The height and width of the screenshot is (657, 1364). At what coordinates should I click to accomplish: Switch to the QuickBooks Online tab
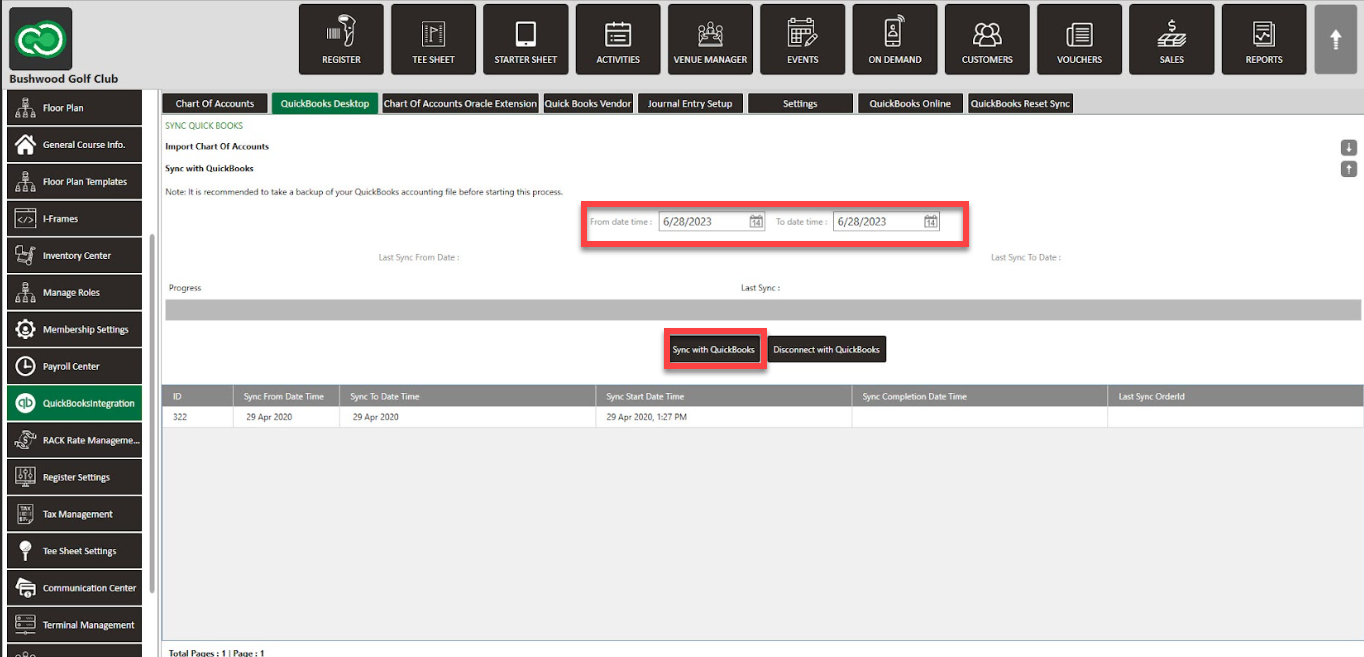click(x=909, y=104)
